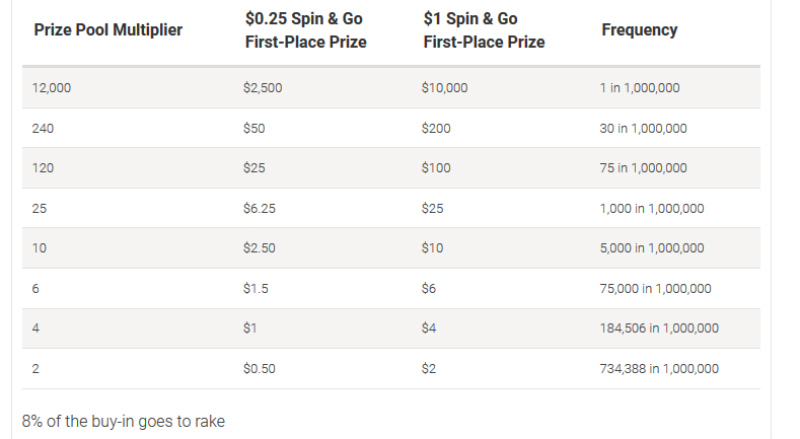Viewport: 800px width, 439px height.
Task: Select the 30 in 1,000,000 frequency cell
Action: 643,128
